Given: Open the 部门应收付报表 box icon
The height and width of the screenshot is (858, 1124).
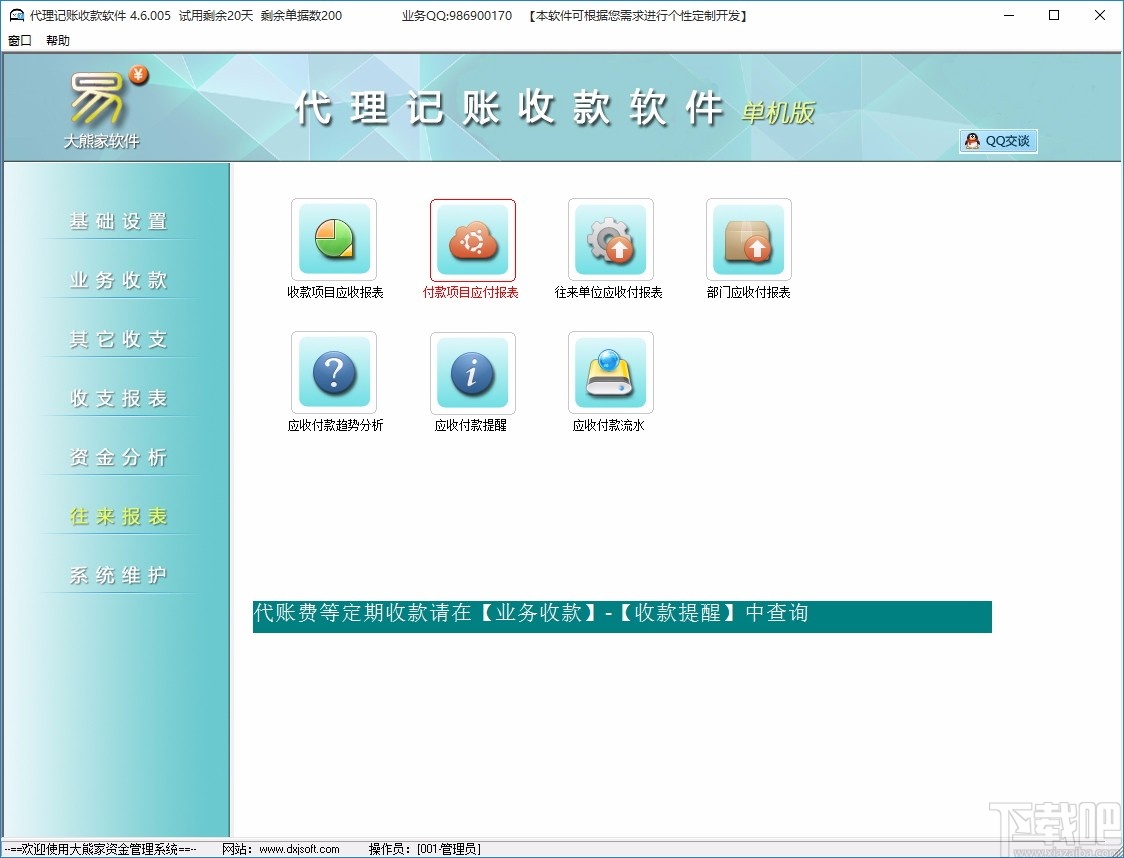Looking at the screenshot, I should click(x=749, y=239).
